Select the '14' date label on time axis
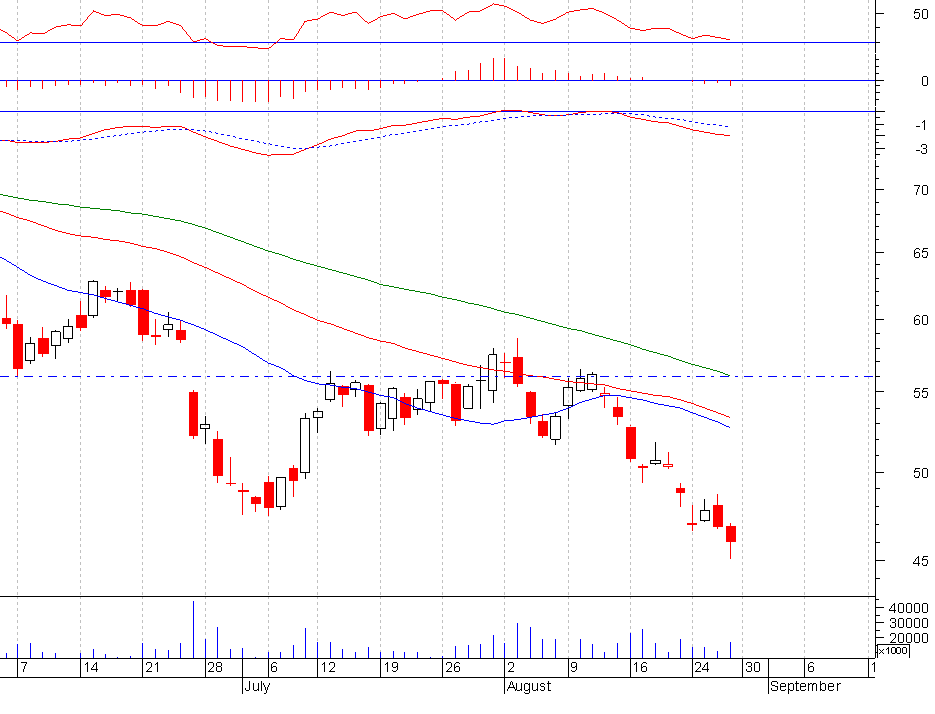The height and width of the screenshot is (714, 935). (91, 667)
